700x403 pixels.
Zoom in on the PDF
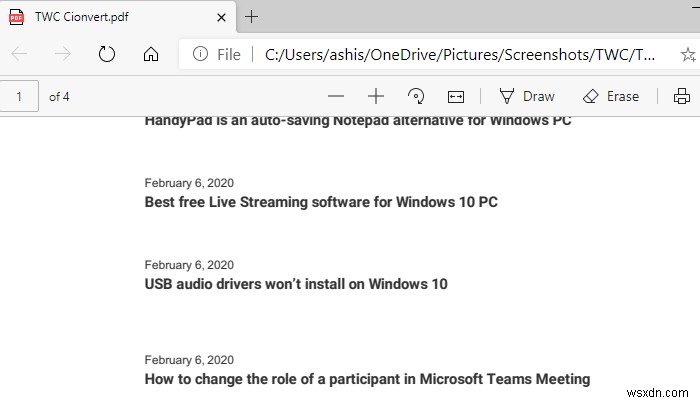[376, 96]
